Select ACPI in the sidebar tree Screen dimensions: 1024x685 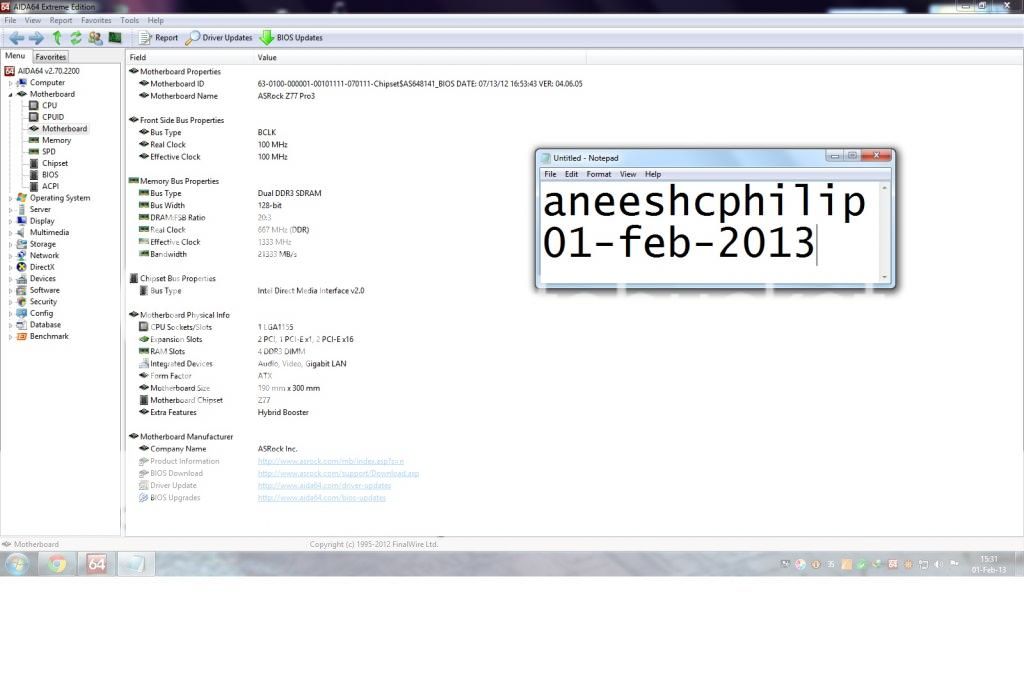pyautogui.click(x=50, y=186)
